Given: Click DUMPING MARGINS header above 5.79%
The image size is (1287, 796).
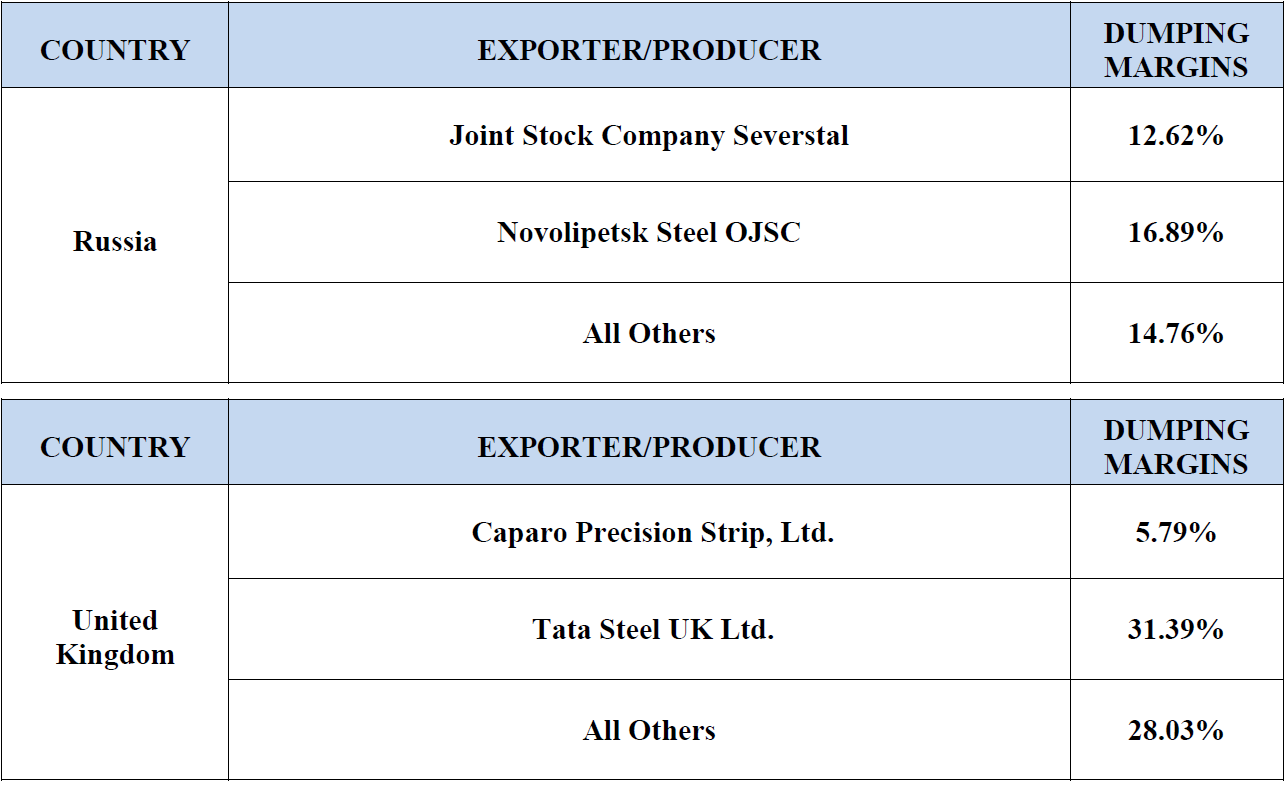Looking at the screenshot, I should (x=1176, y=447).
